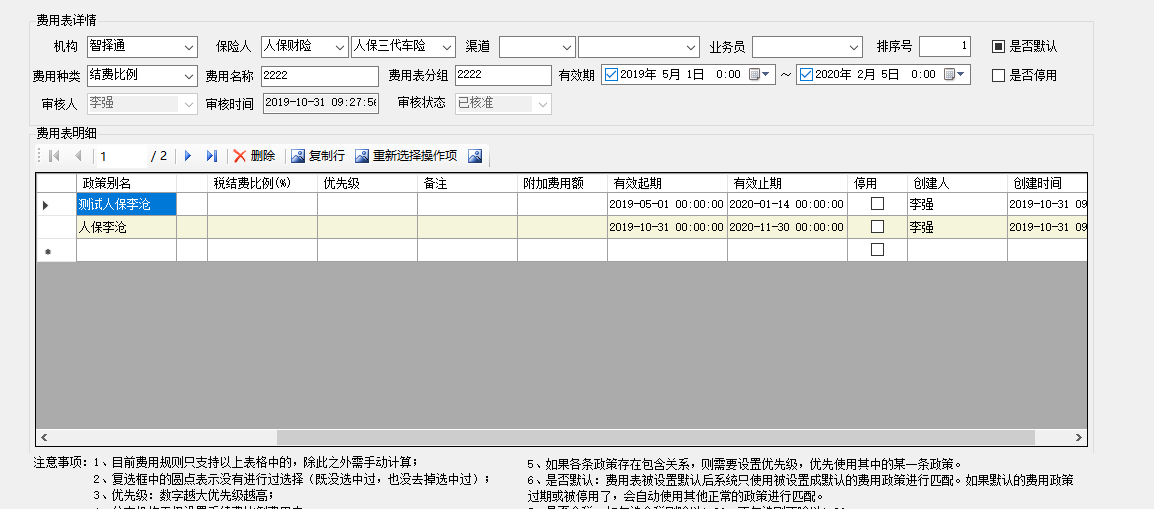1154x509 pixels.
Task: Click 有效起期 cell 2019-10-31 00:00:00
Action: coord(668,227)
